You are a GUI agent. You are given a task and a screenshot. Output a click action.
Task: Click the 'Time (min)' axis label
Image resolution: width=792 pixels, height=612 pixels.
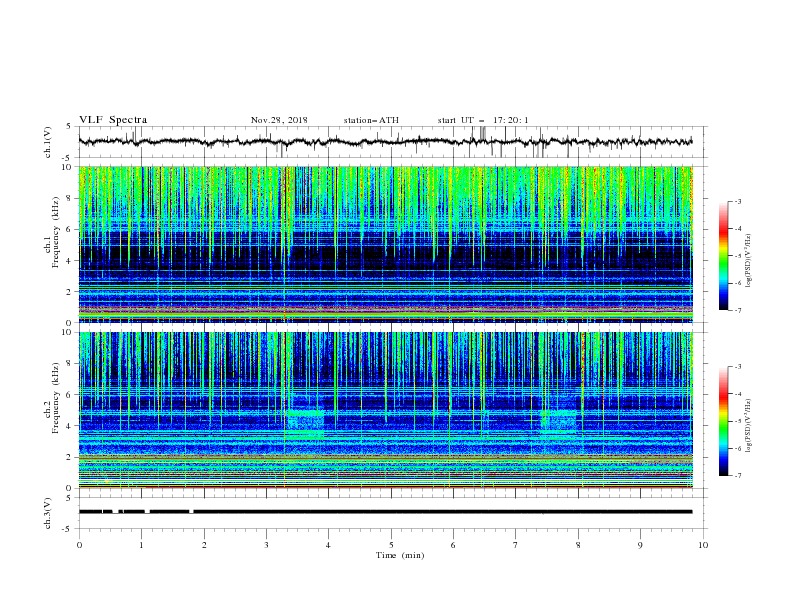(x=400, y=555)
